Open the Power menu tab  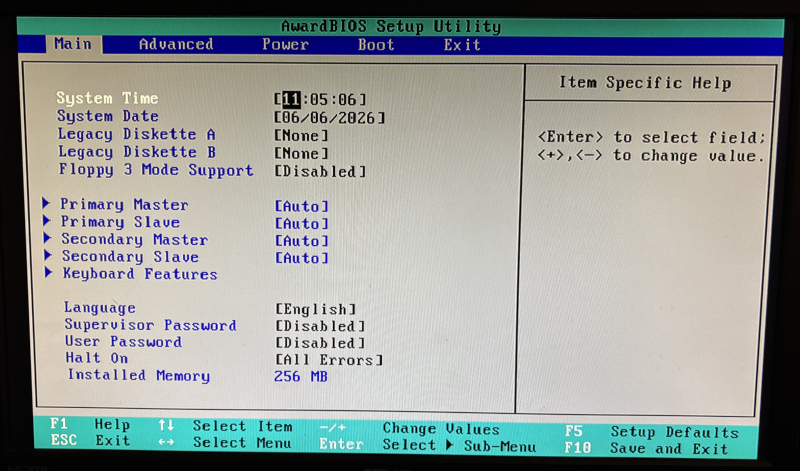coord(285,44)
